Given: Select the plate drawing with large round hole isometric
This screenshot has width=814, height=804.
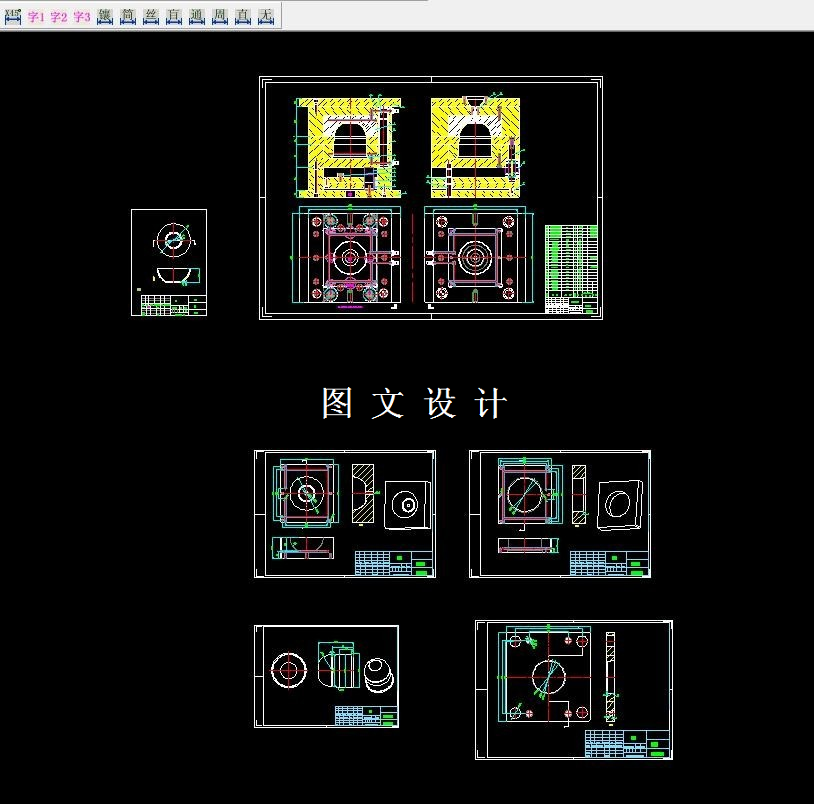Looking at the screenshot, I should 560,513.
